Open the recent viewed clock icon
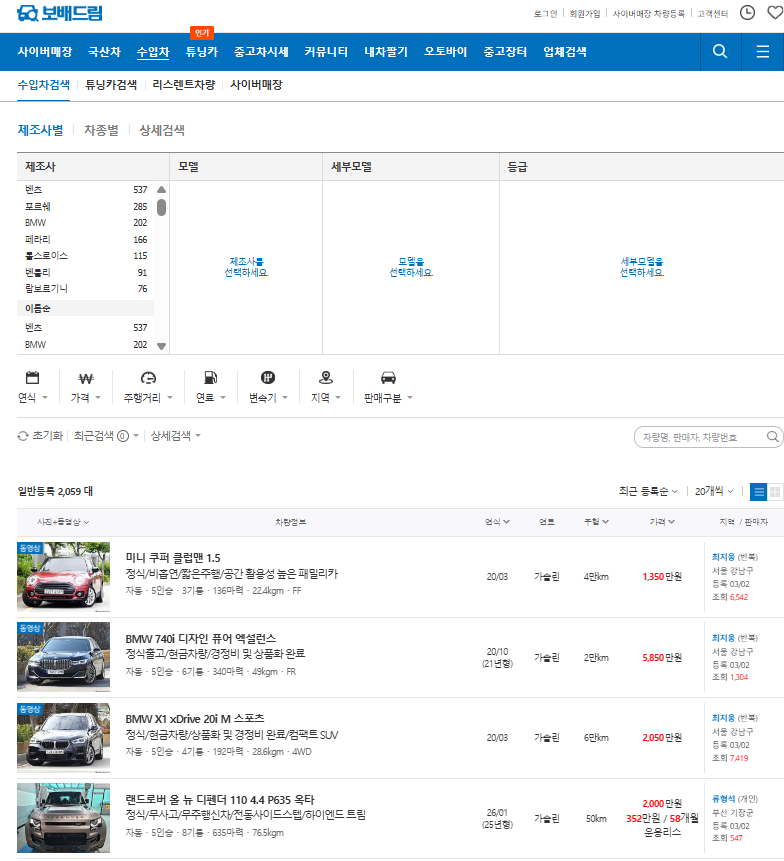The height and width of the screenshot is (861, 784). pos(747,13)
